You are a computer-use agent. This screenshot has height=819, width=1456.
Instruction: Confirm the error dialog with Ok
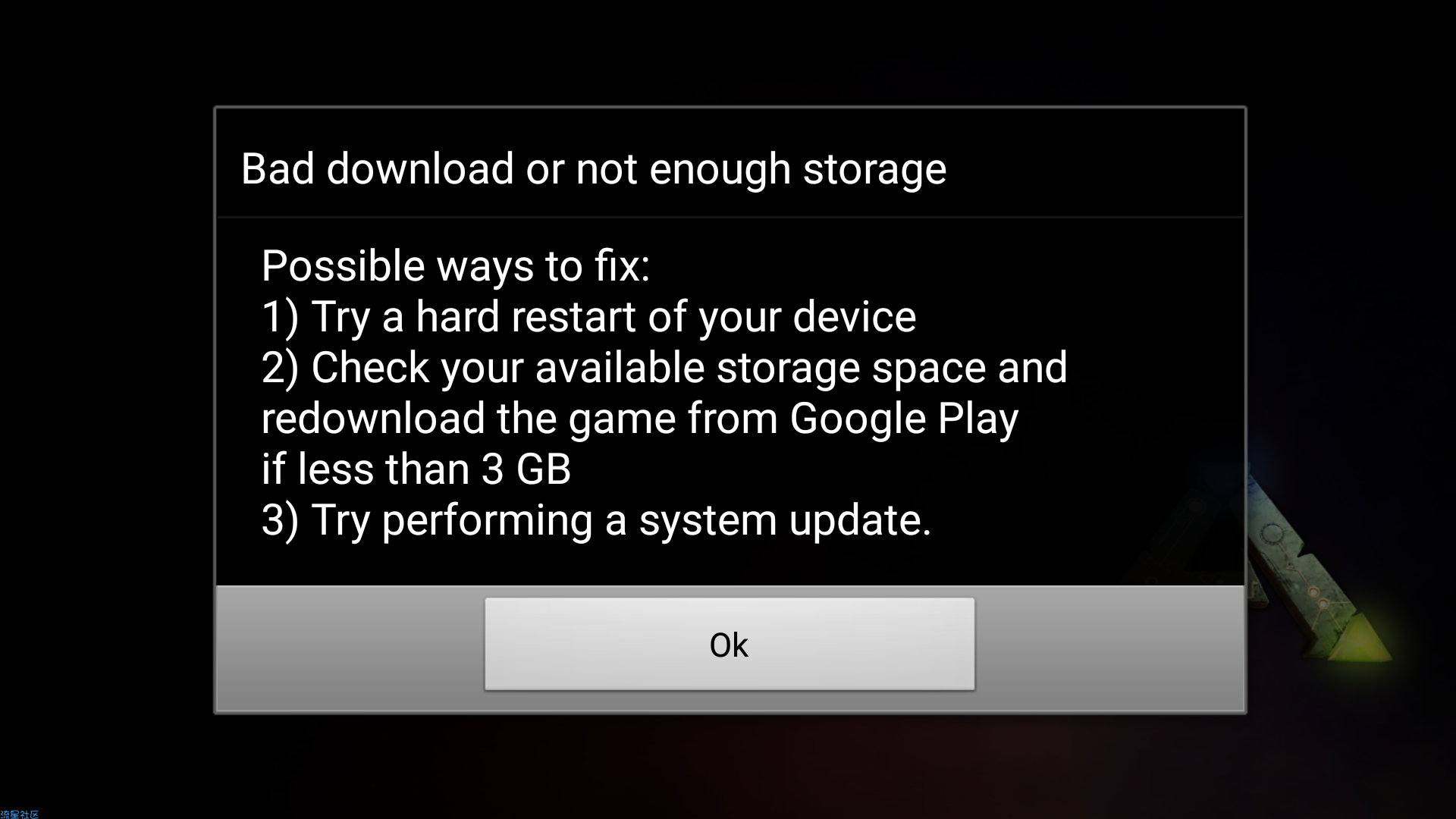(730, 644)
